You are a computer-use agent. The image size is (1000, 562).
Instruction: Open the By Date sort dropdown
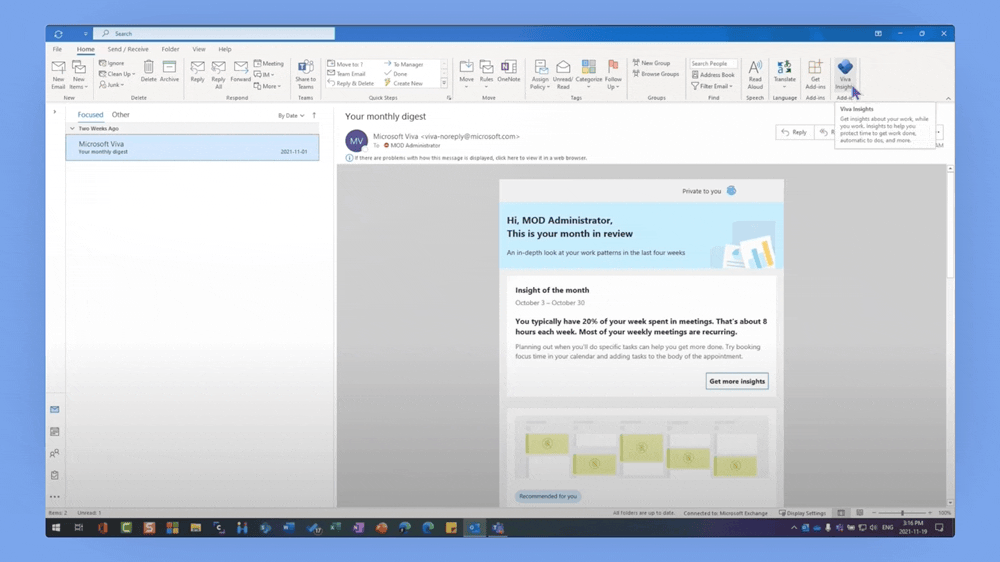pos(291,115)
